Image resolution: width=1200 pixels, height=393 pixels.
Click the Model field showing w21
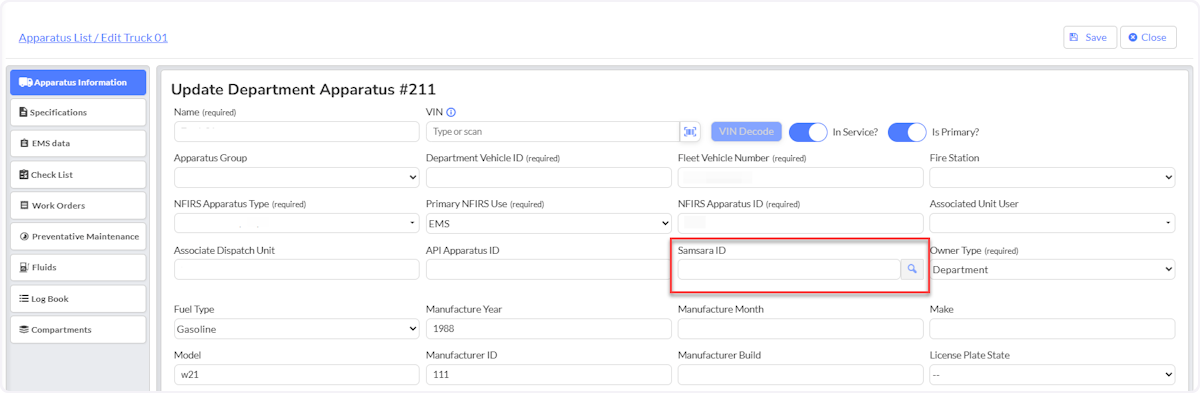pos(296,374)
